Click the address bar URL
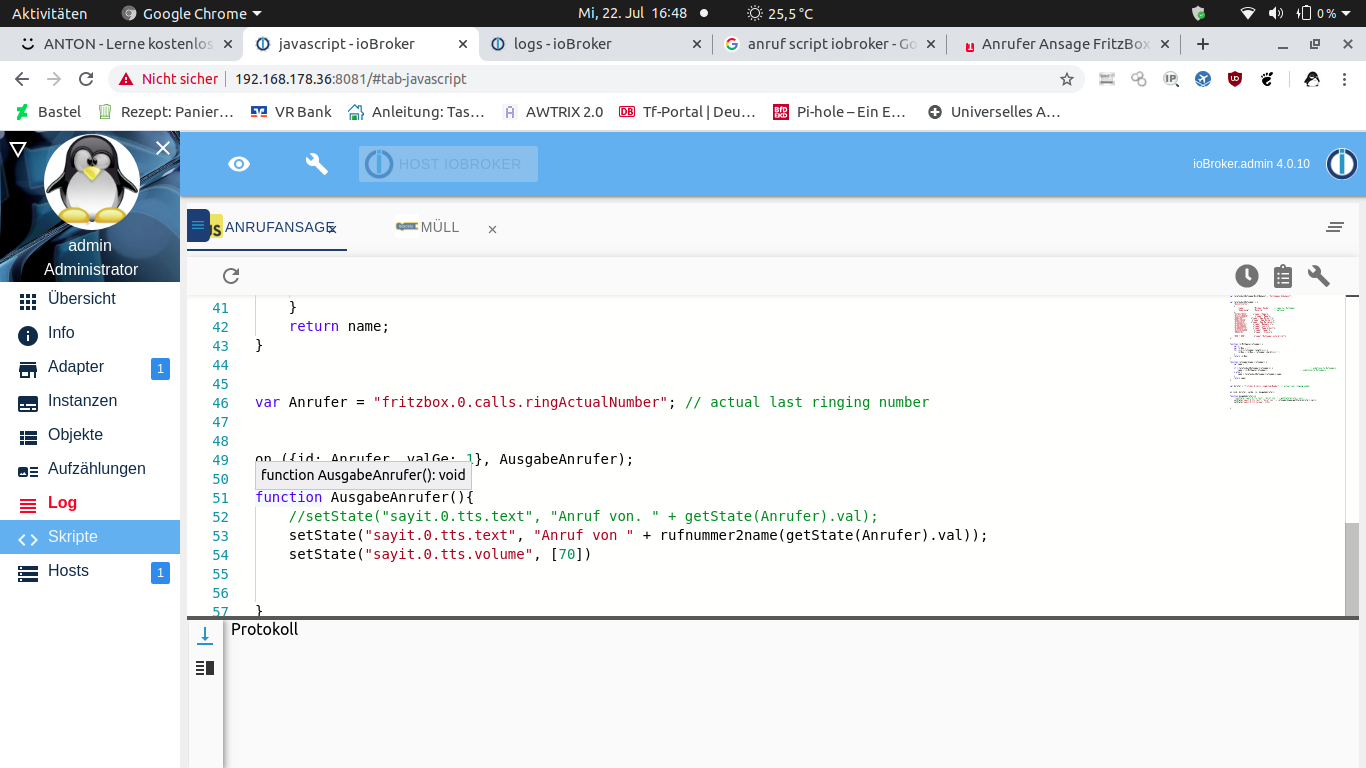 point(351,79)
